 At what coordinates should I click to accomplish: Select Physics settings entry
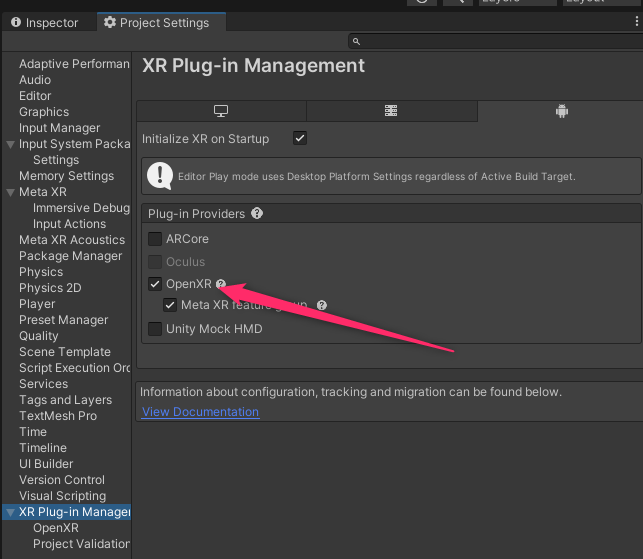tap(41, 272)
